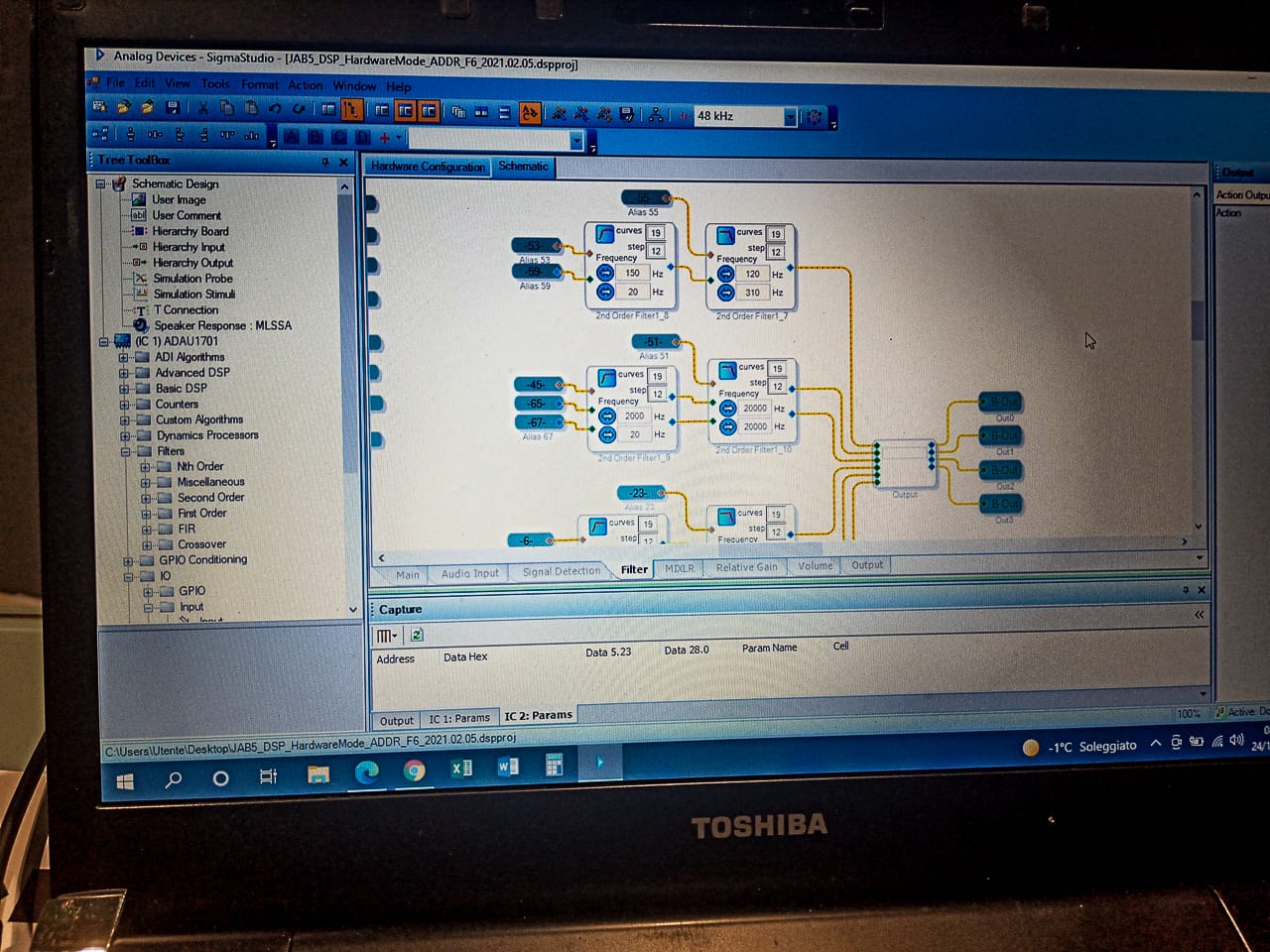Click the Open folder toolbar icon

(x=123, y=107)
